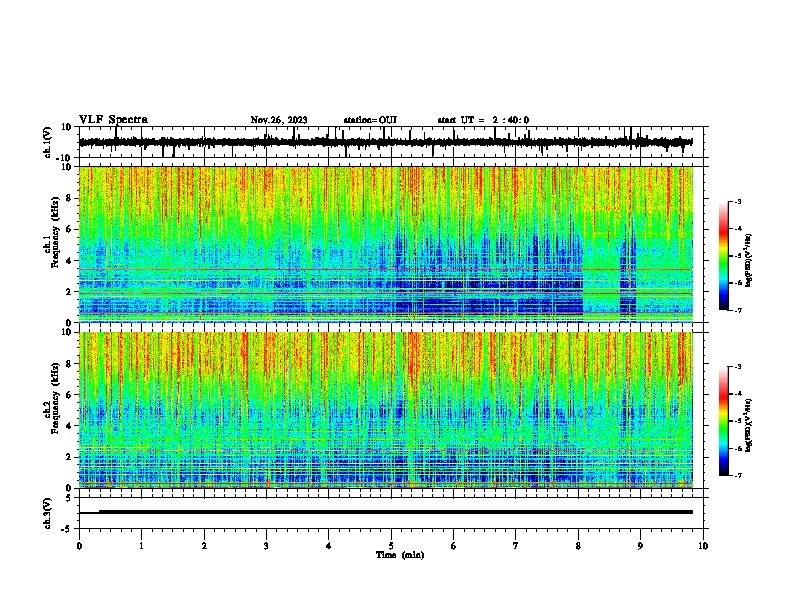This screenshot has width=792, height=612.
Task: Click the ch.1 colorbar "log(PSD)(V²/Hz)" label
Action: pyautogui.click(x=748, y=261)
